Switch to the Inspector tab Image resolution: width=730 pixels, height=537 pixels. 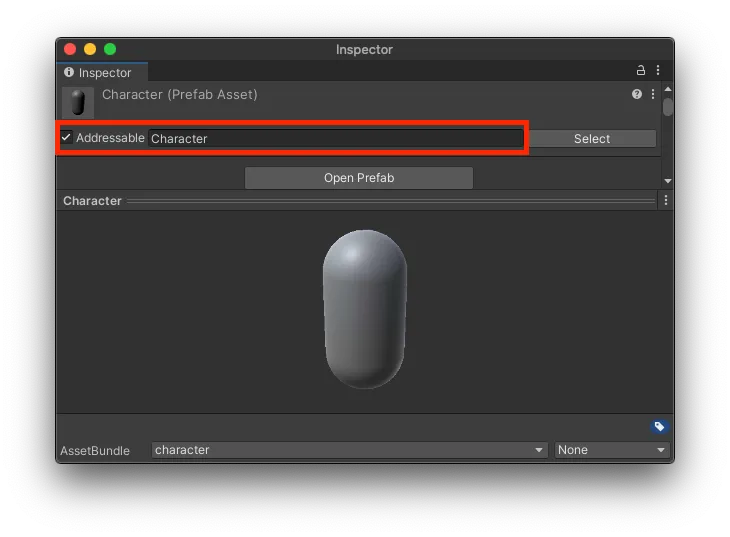click(x=99, y=73)
